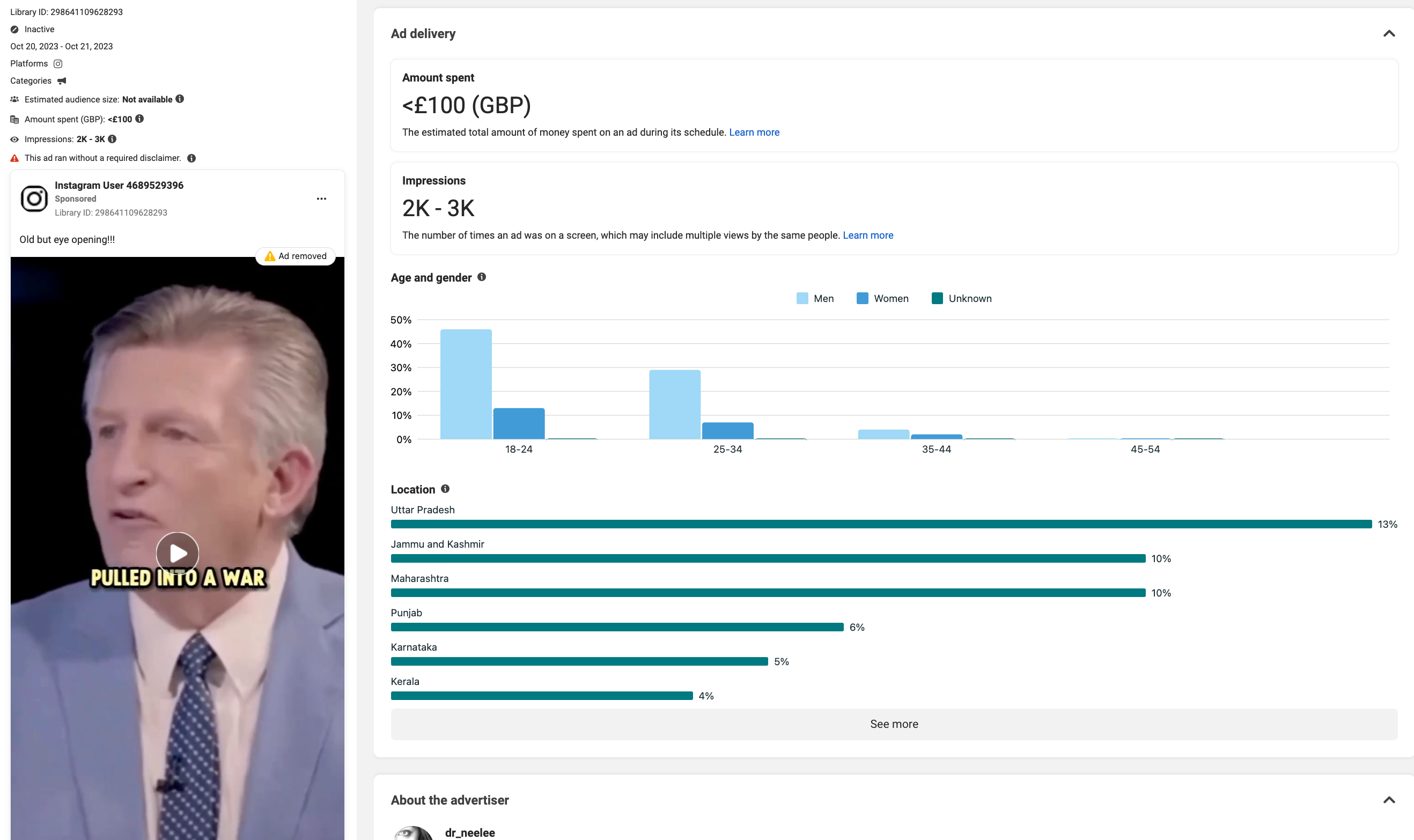Collapse the Ad delivery section
This screenshot has width=1414, height=840.
1389,34
